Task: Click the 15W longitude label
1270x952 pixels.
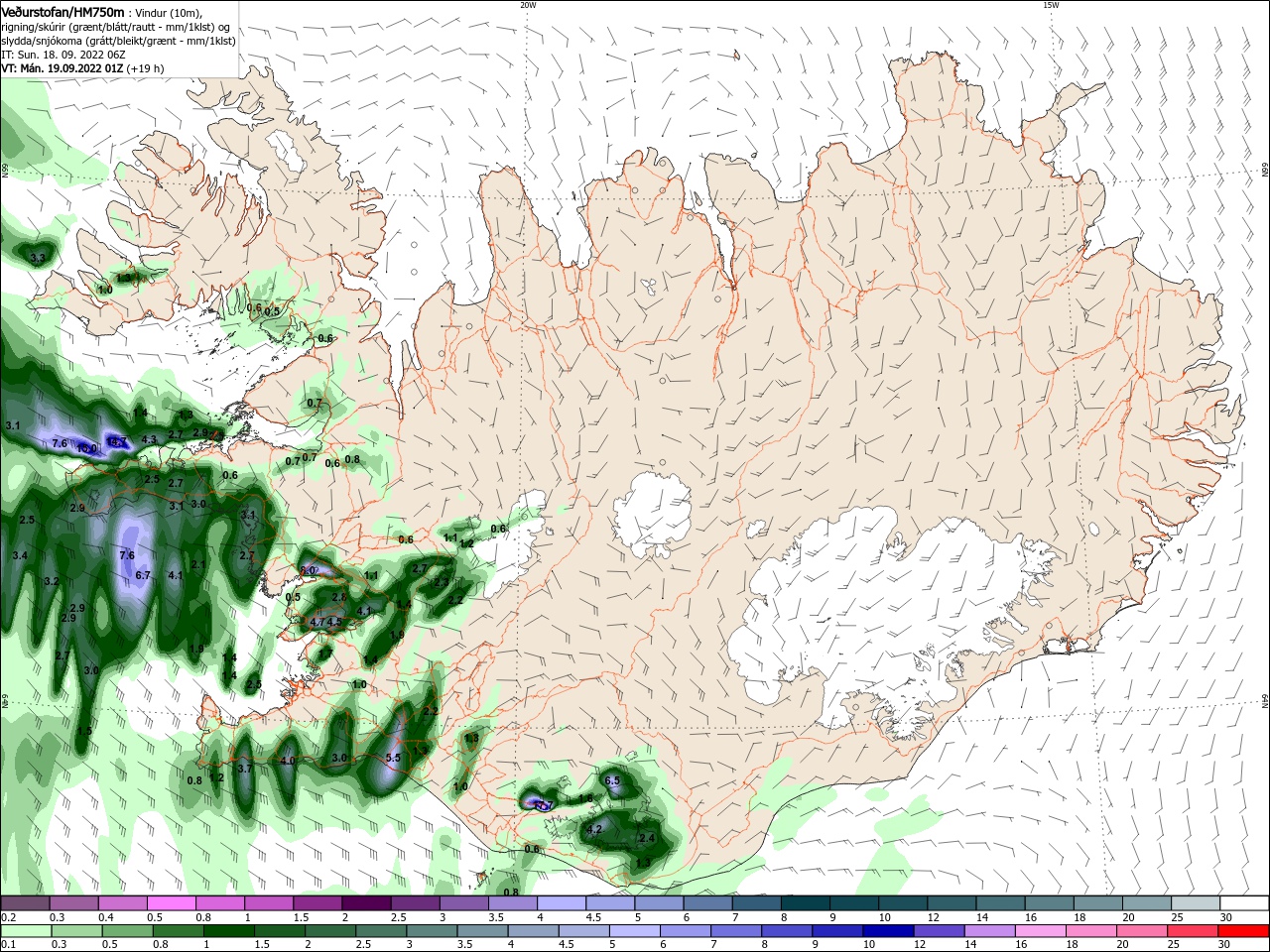Action: click(1052, 5)
